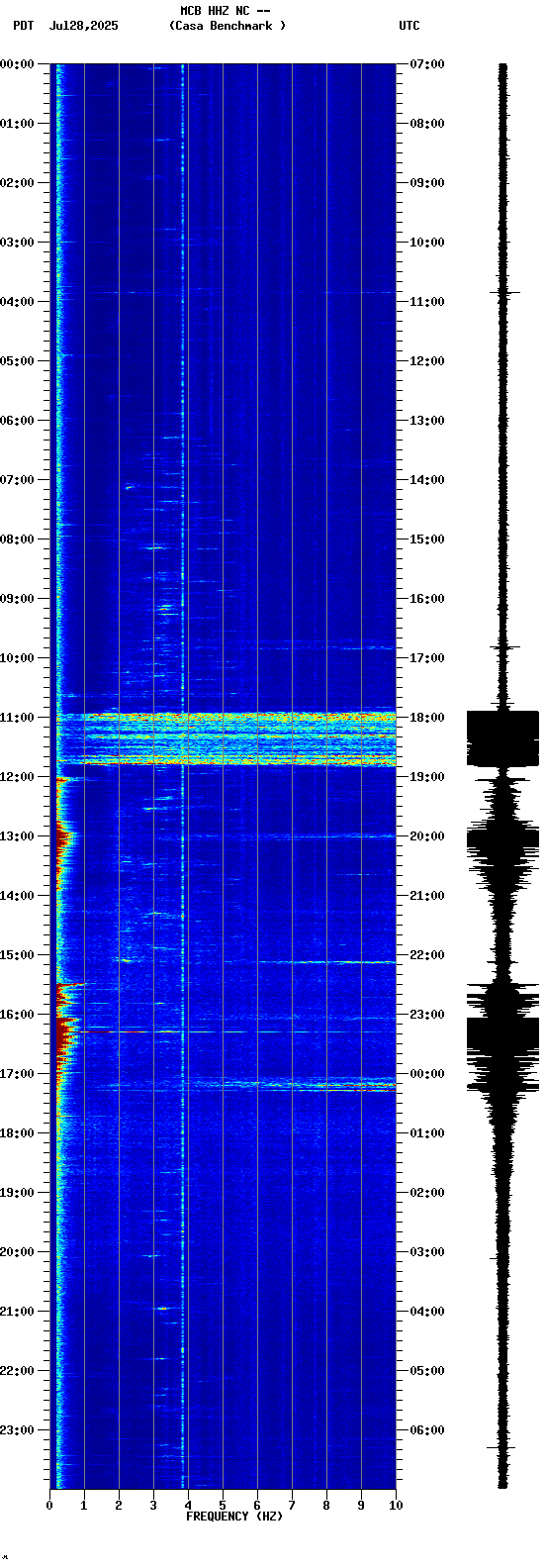This screenshot has width=546, height=1568.
Task: Click the 07:00 UTC time label
Action: coord(427,64)
